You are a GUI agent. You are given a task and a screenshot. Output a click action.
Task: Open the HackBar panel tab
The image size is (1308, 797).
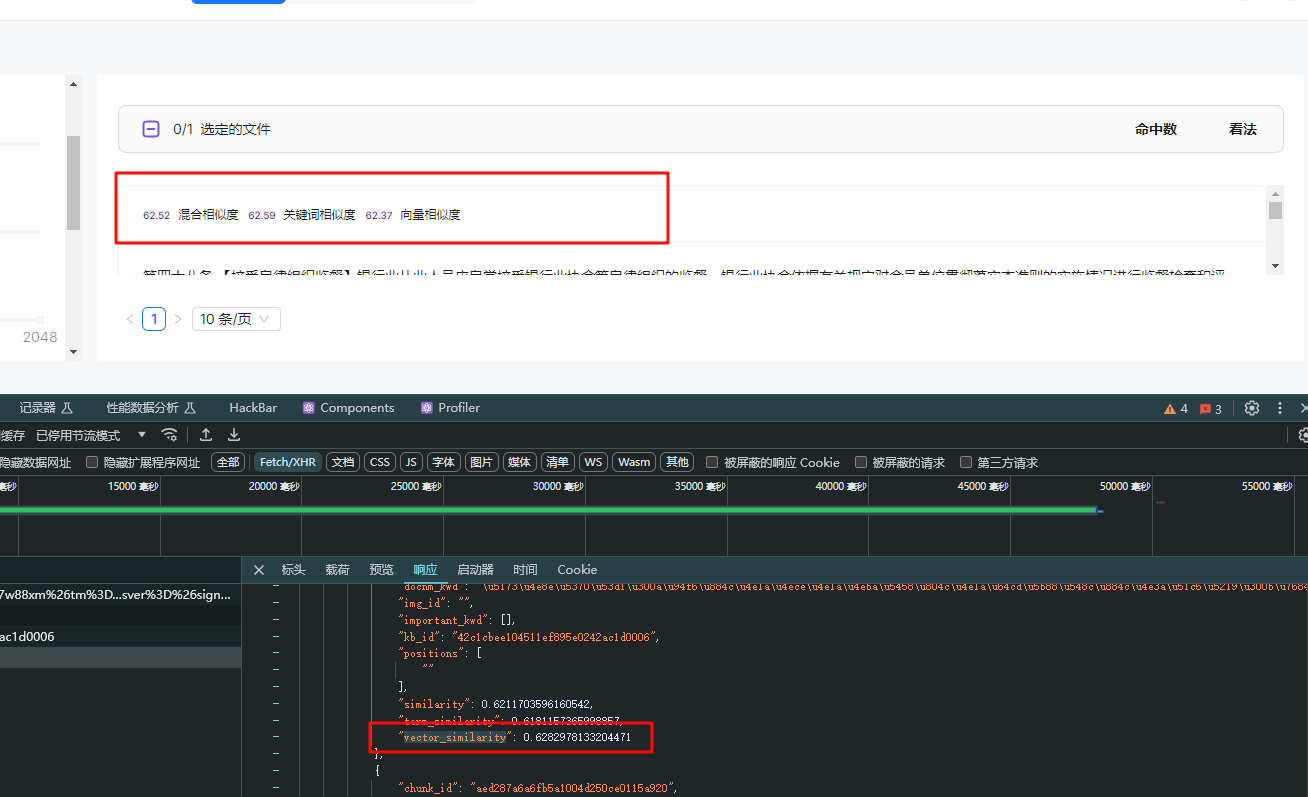[253, 408]
